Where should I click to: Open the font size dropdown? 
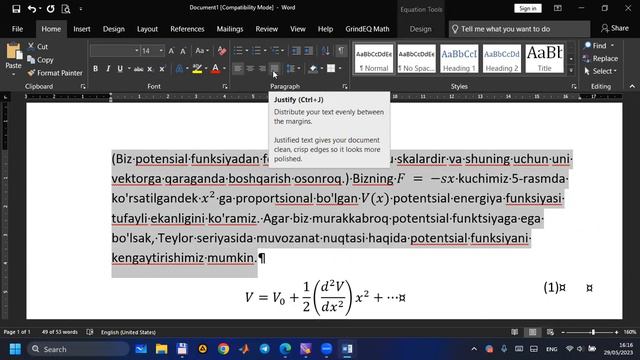coord(161,51)
